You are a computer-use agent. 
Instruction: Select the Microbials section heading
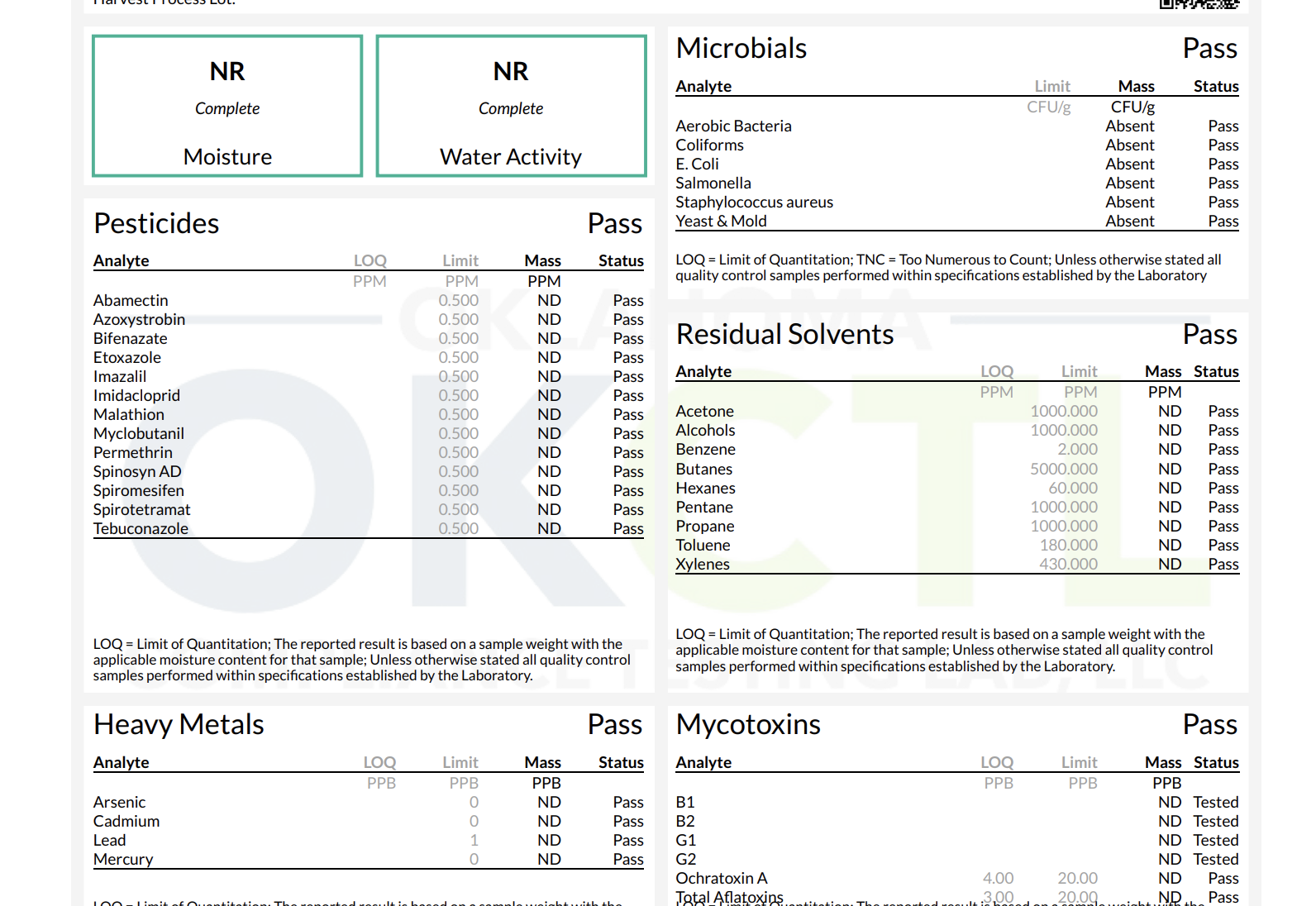point(741,48)
